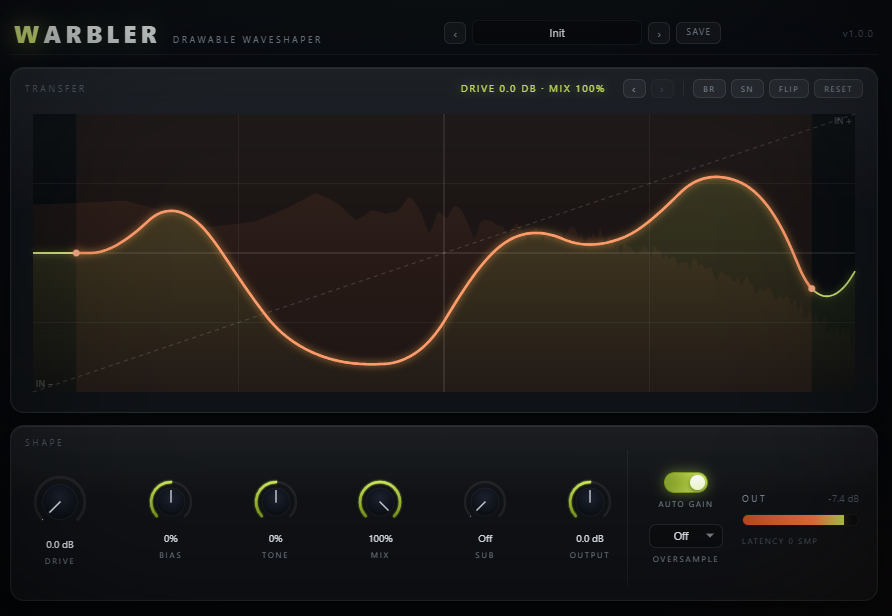Click the BR curve button

[x=709, y=89]
